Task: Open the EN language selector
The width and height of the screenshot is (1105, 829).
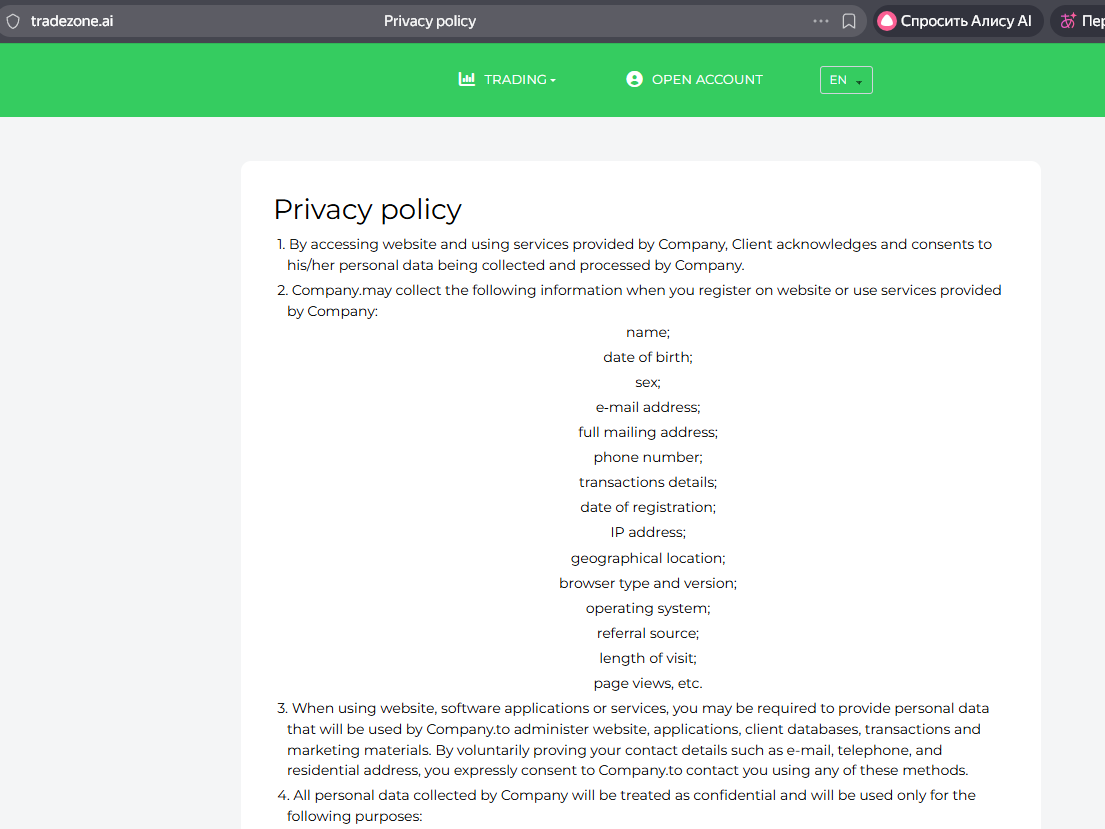Action: 845,80
